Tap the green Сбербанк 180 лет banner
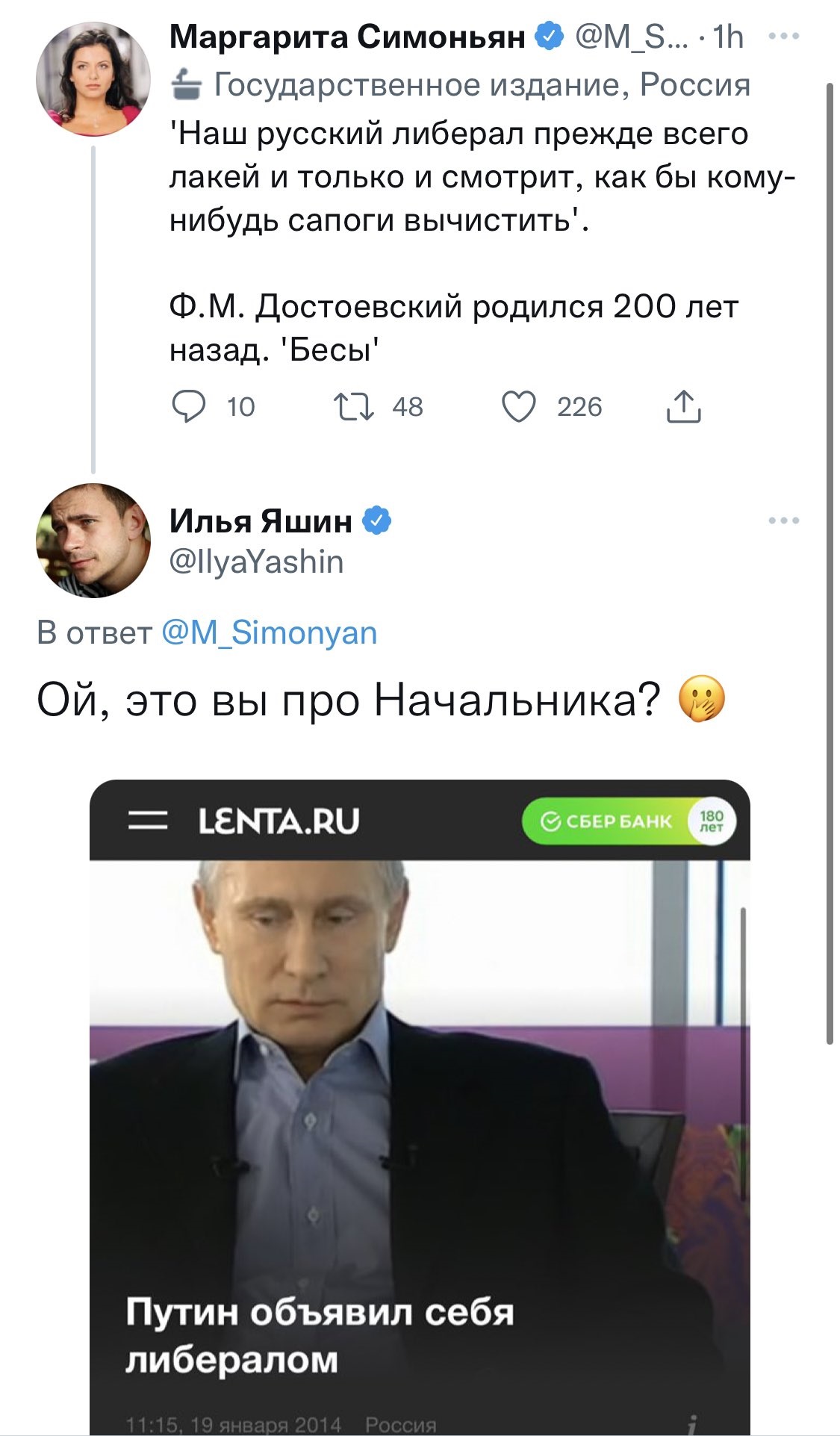Image resolution: width=840 pixels, height=1436 pixels. tap(628, 821)
